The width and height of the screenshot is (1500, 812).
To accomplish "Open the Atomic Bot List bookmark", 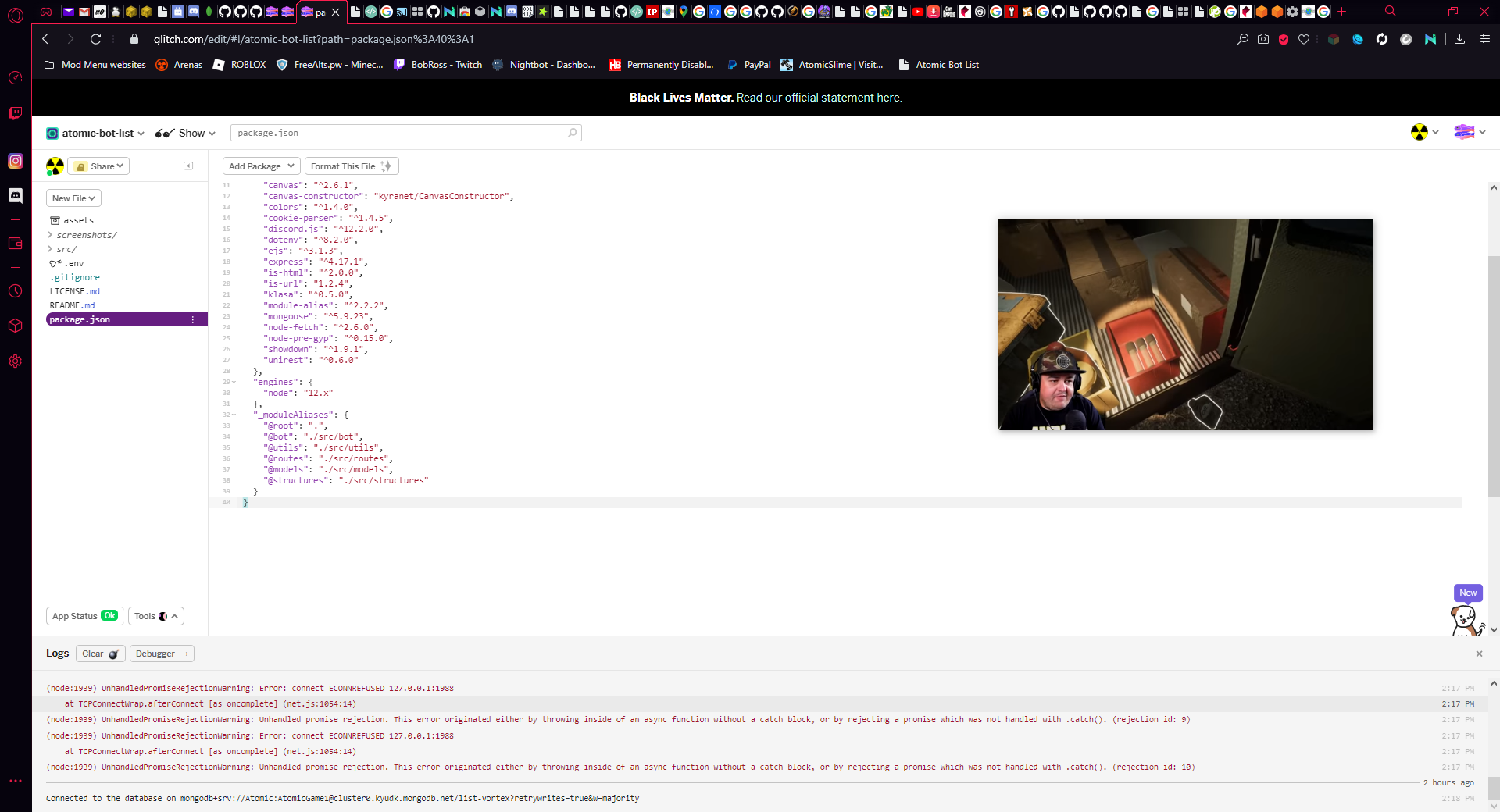I will point(939,65).
